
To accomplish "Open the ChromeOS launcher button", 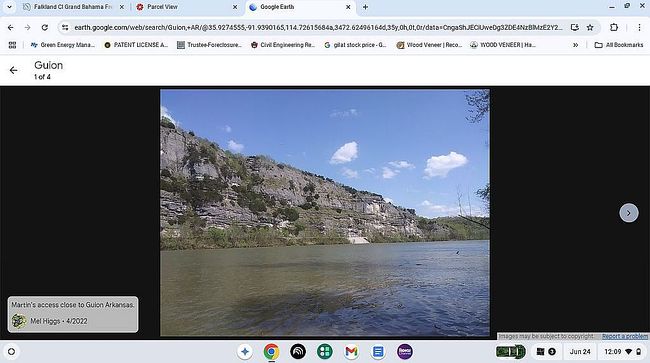I will 12,352.
